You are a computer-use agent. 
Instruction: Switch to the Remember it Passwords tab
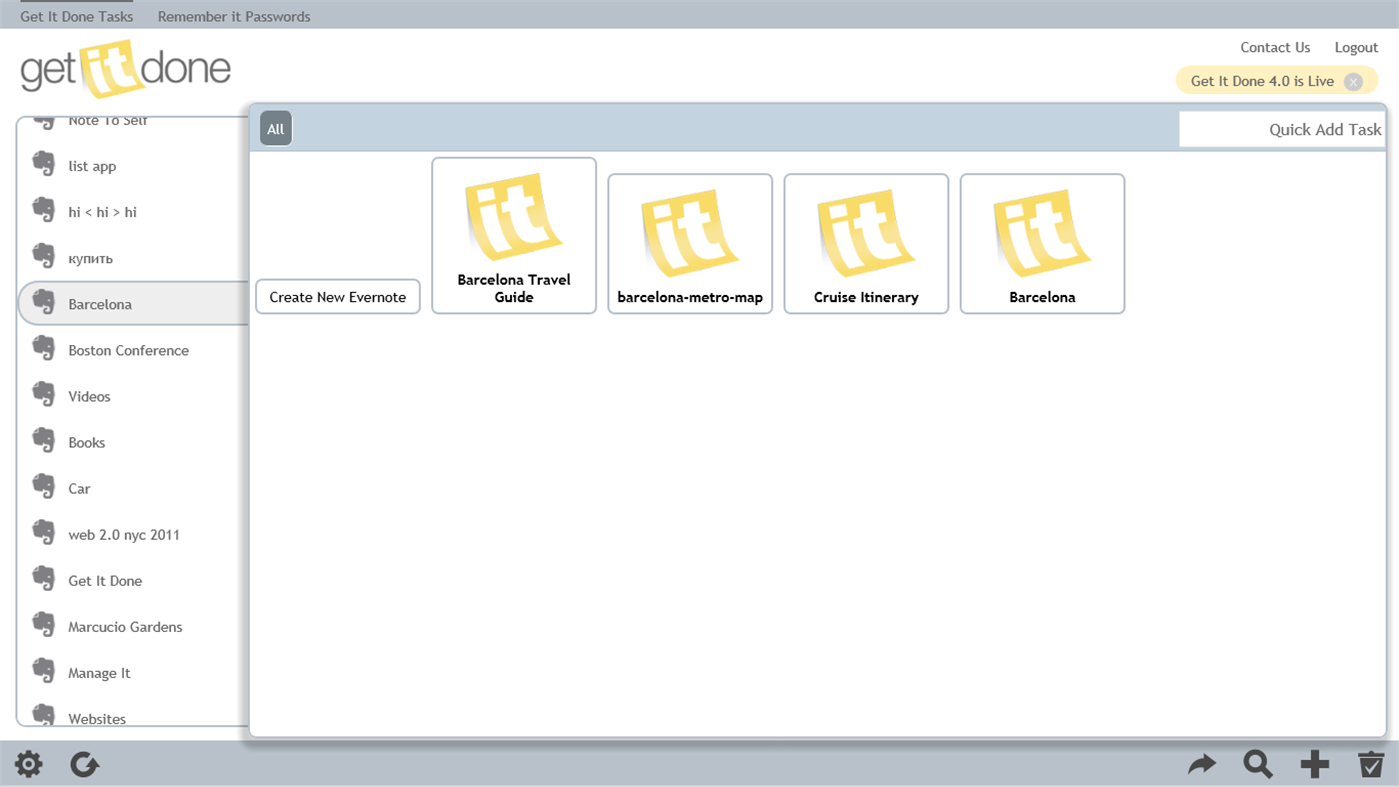[x=233, y=16]
